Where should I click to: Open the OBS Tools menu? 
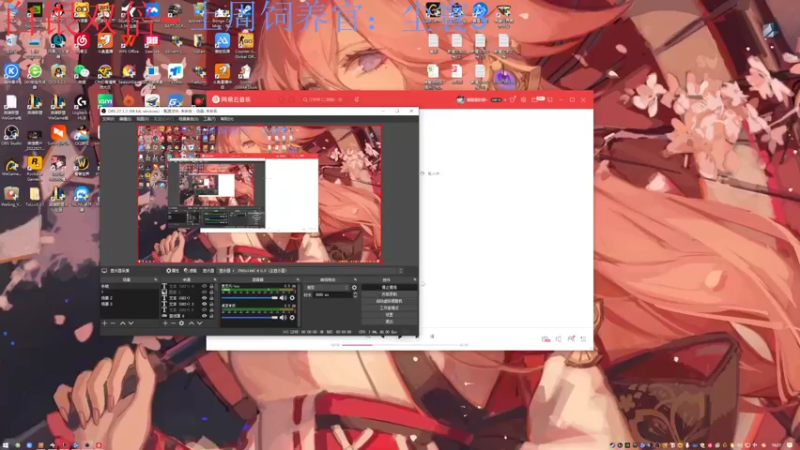[209, 119]
